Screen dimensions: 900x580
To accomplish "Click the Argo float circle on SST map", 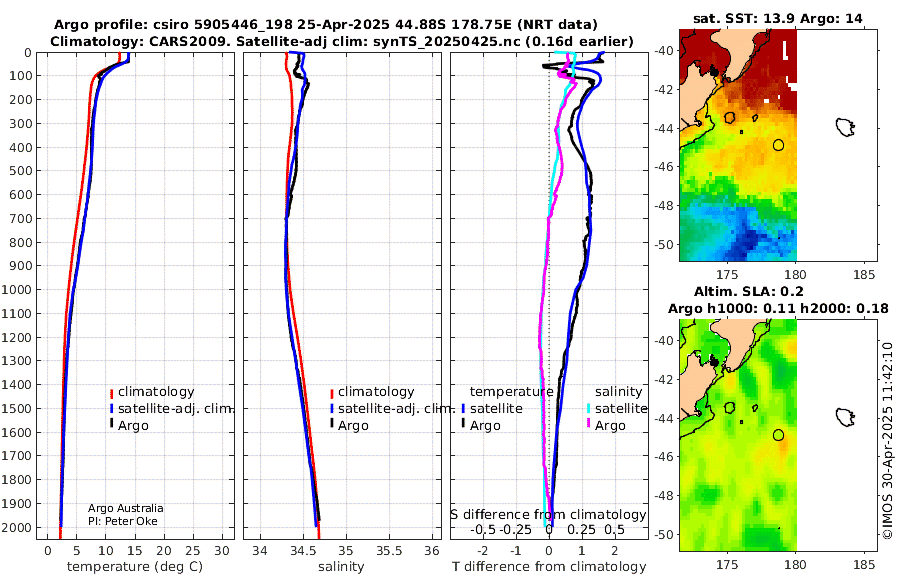I will (778, 145).
